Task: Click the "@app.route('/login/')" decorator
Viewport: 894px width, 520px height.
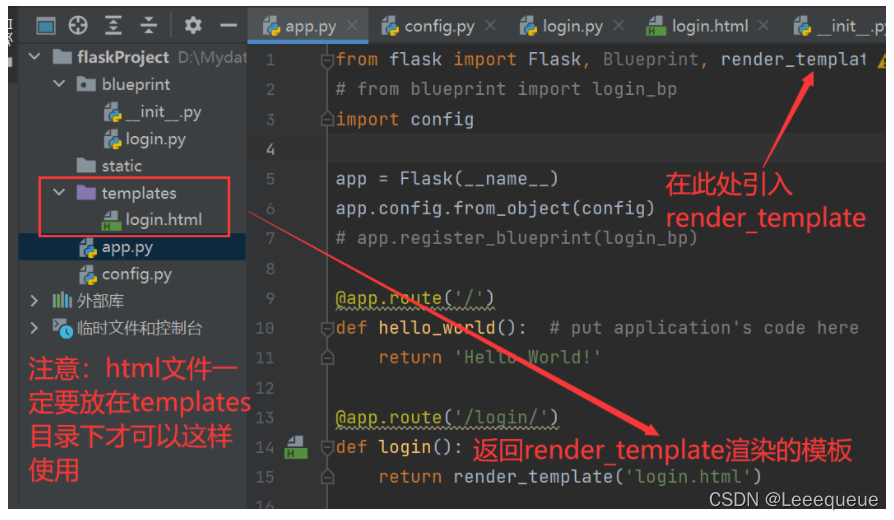Action: coord(447,417)
